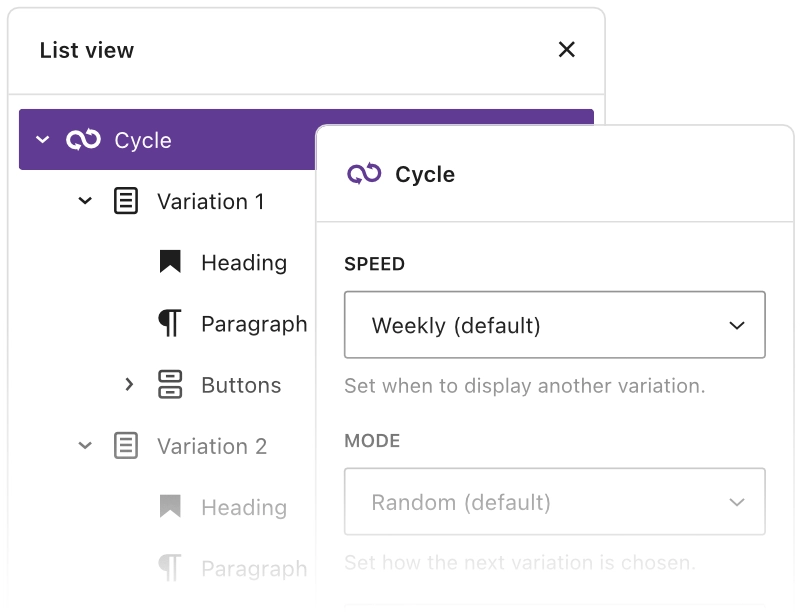Image resolution: width=800 pixels, height=612 pixels.
Task: Collapse the Variation 1 chevron
Action: click(85, 201)
